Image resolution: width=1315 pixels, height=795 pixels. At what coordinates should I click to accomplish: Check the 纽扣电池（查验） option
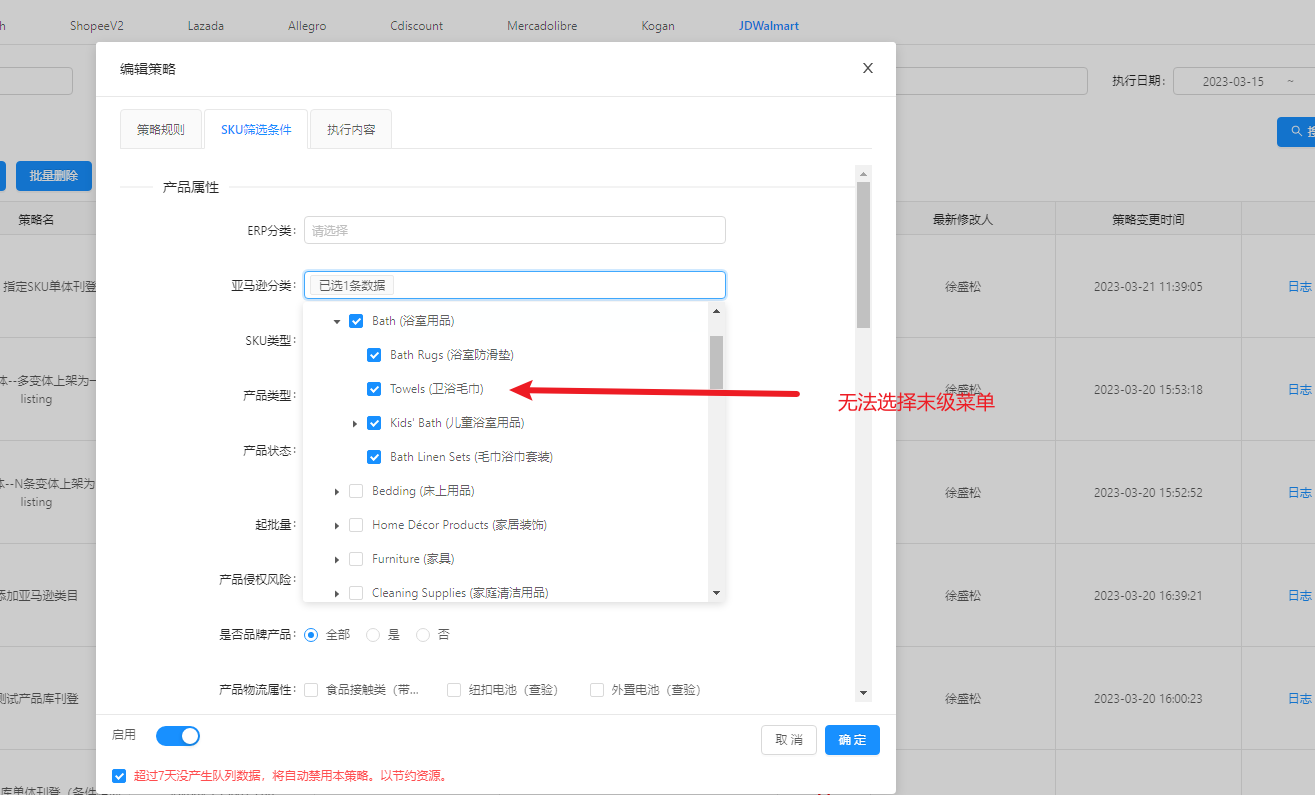coord(454,690)
